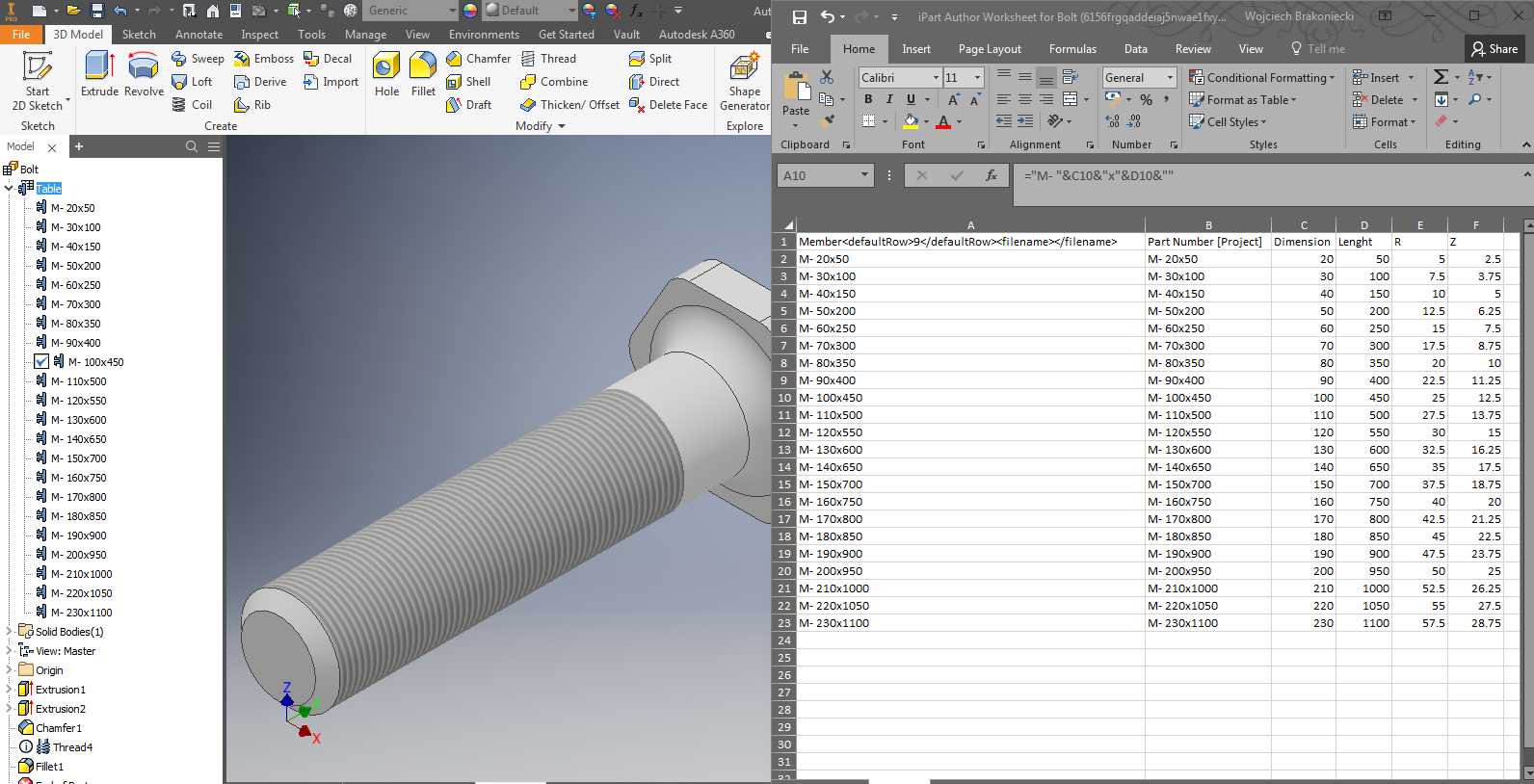The width and height of the screenshot is (1534, 784).
Task: Click the Thread tool
Action: (548, 59)
